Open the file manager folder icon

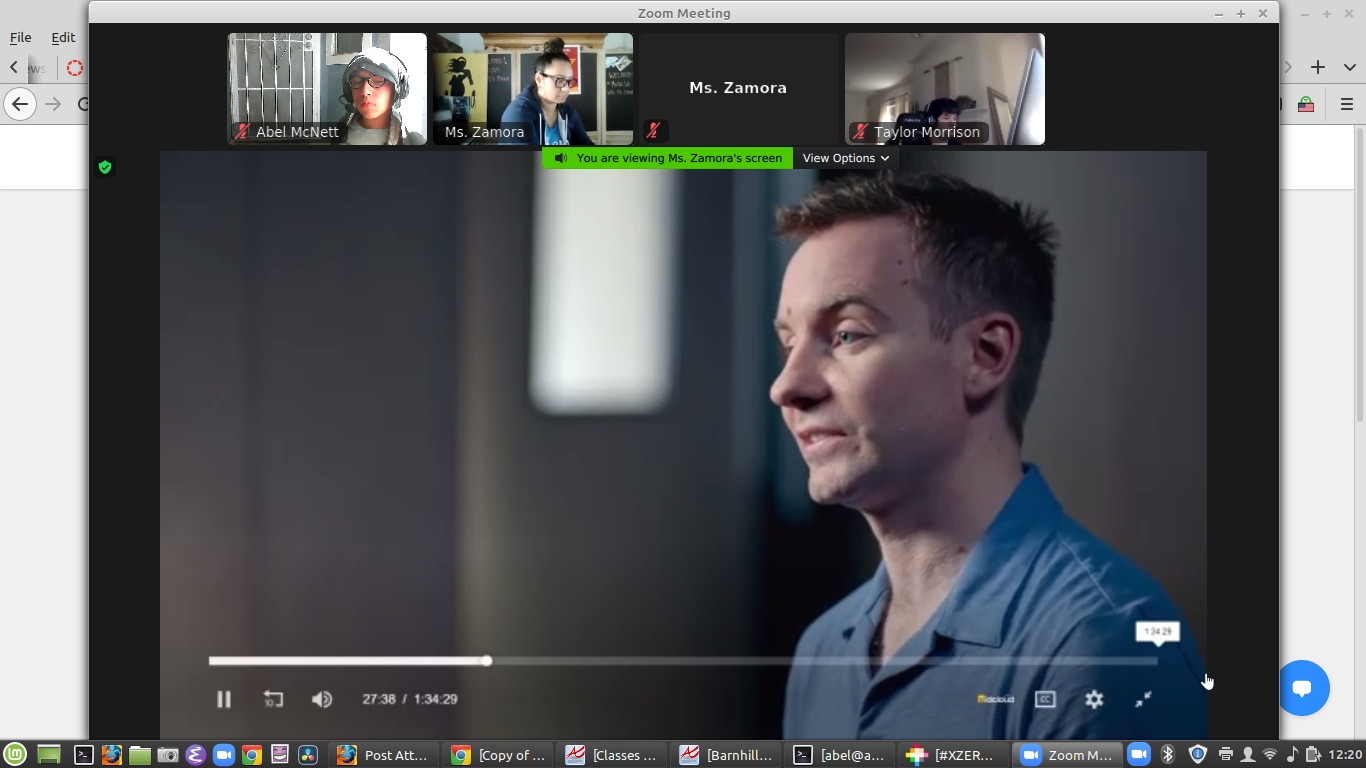point(140,755)
